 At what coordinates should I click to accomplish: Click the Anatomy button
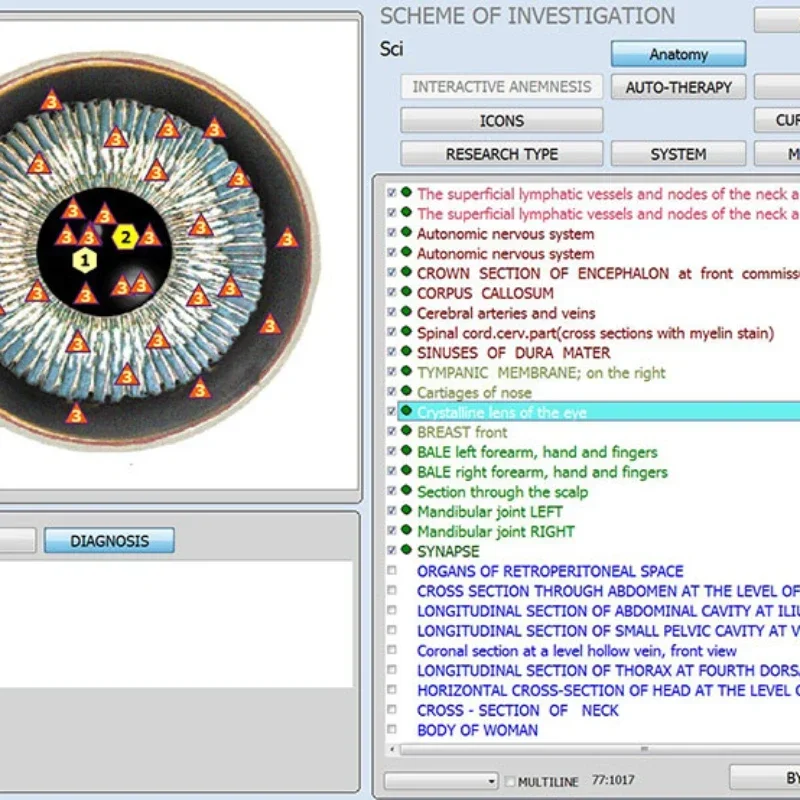[678, 54]
